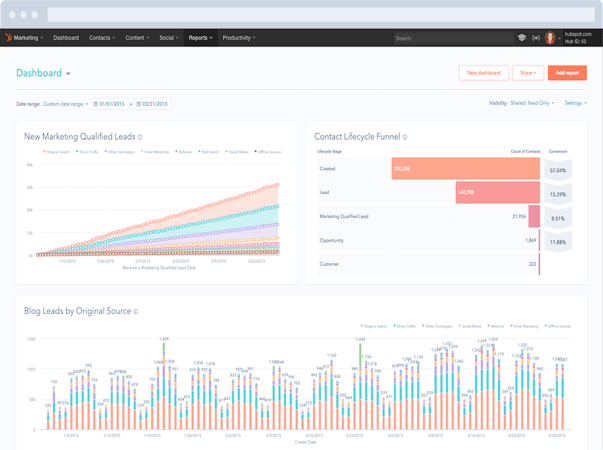Open the Contacts menu
The image size is (603, 450).
coord(102,38)
